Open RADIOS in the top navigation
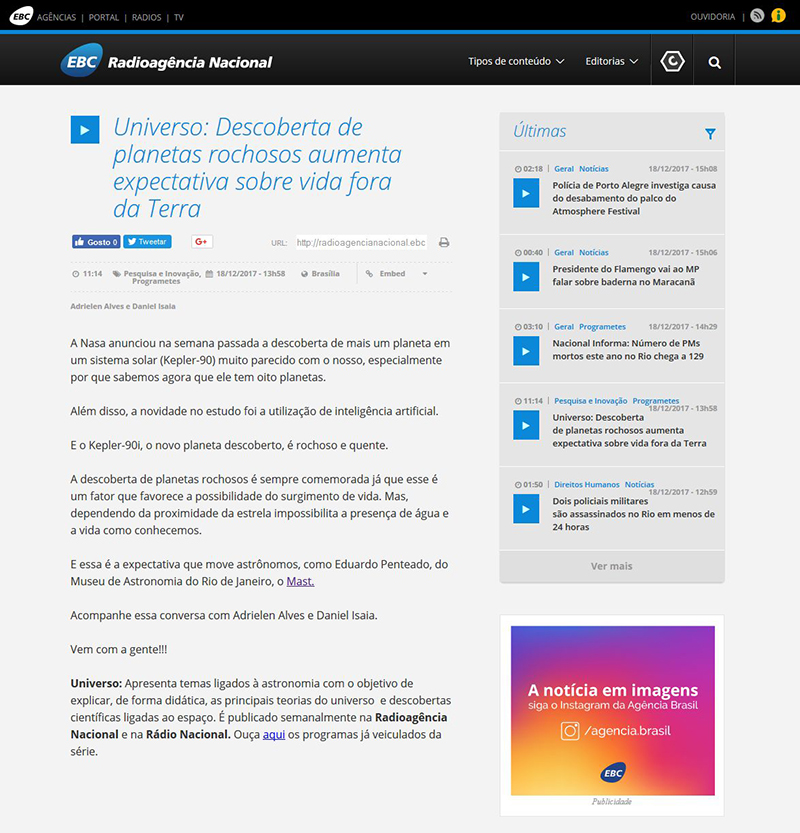Screen dimensions: 800x833 pos(146,17)
